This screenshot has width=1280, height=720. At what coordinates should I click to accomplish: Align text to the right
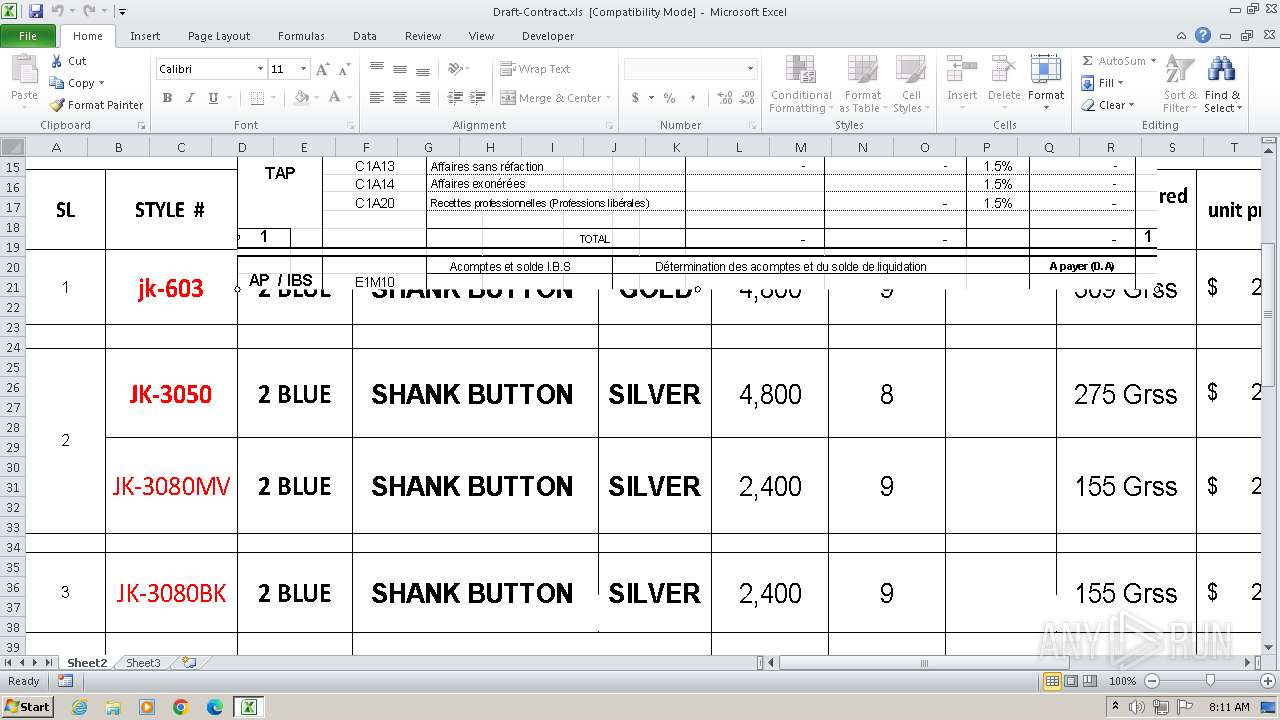[x=423, y=98]
